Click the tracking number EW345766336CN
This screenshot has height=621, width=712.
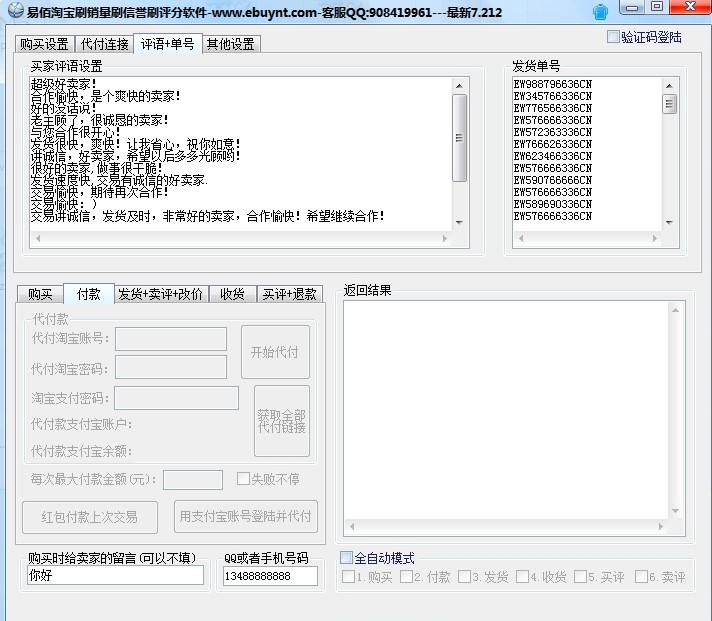pyautogui.click(x=553, y=96)
